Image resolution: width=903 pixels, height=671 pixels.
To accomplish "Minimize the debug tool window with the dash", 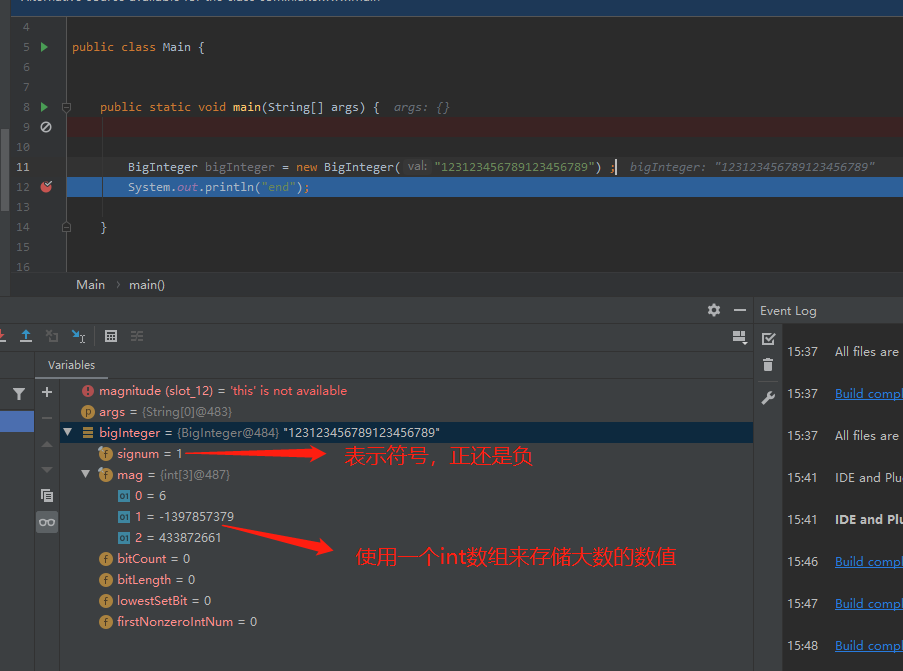I will (740, 310).
